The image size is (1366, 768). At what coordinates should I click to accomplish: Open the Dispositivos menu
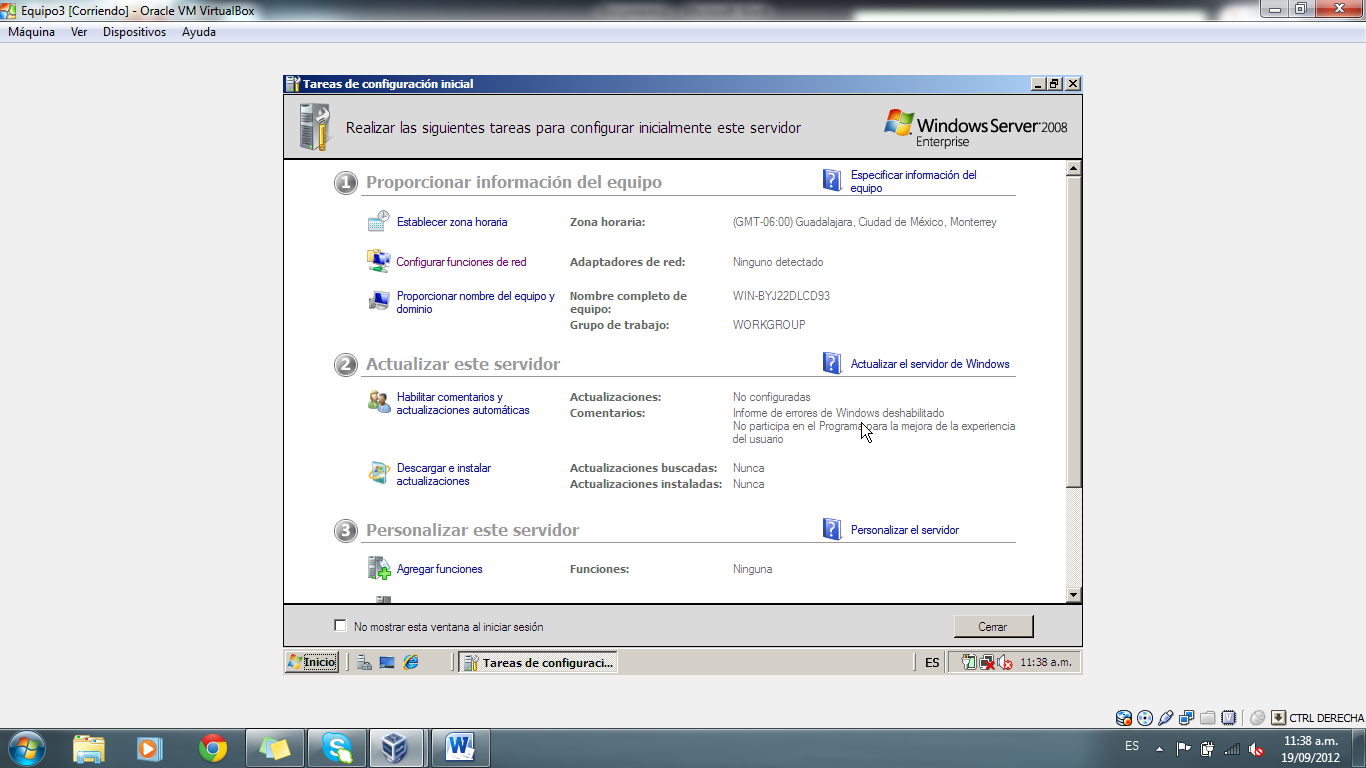(134, 31)
